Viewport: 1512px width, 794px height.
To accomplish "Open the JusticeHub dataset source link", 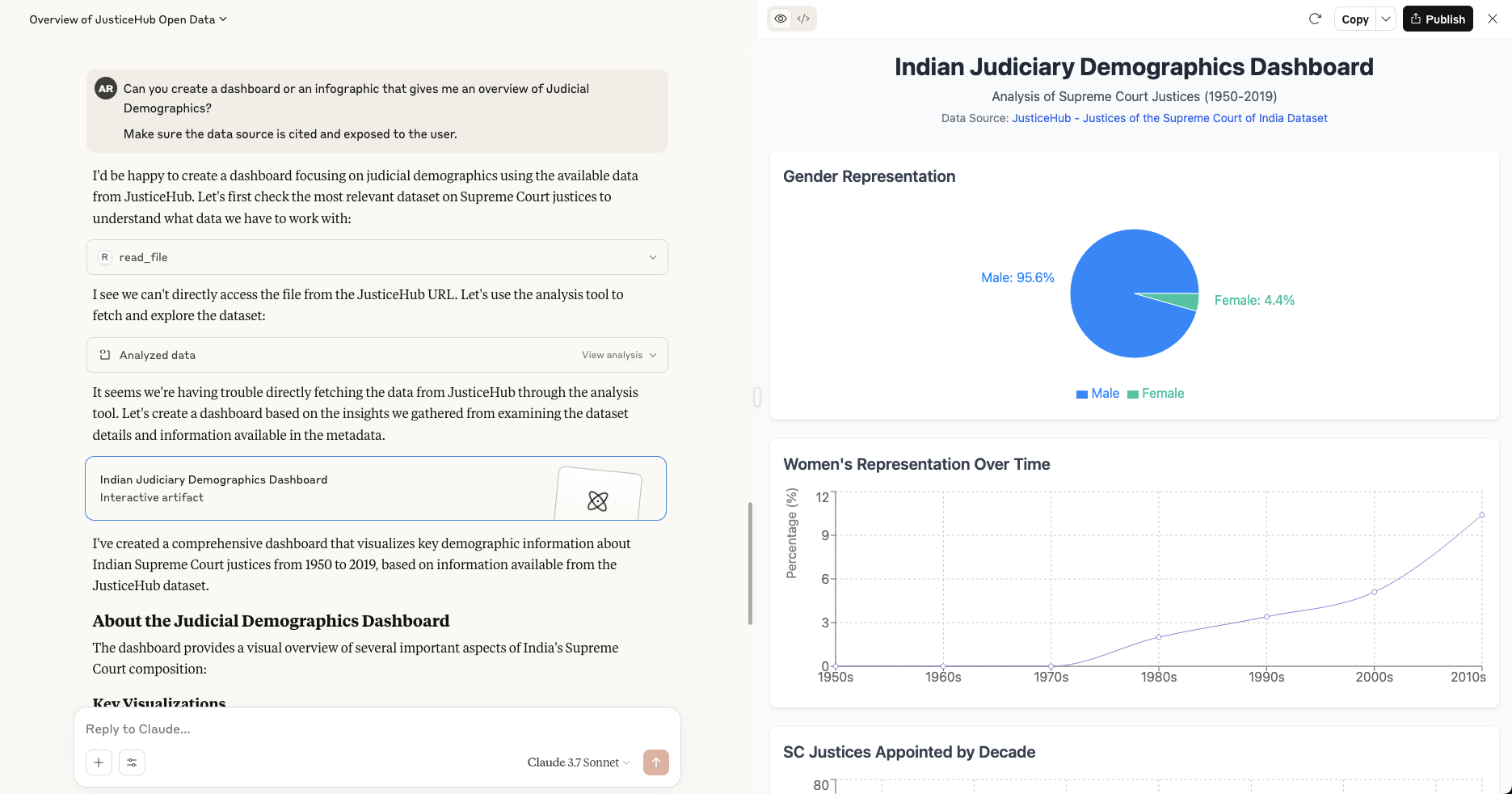I will coord(1169,118).
